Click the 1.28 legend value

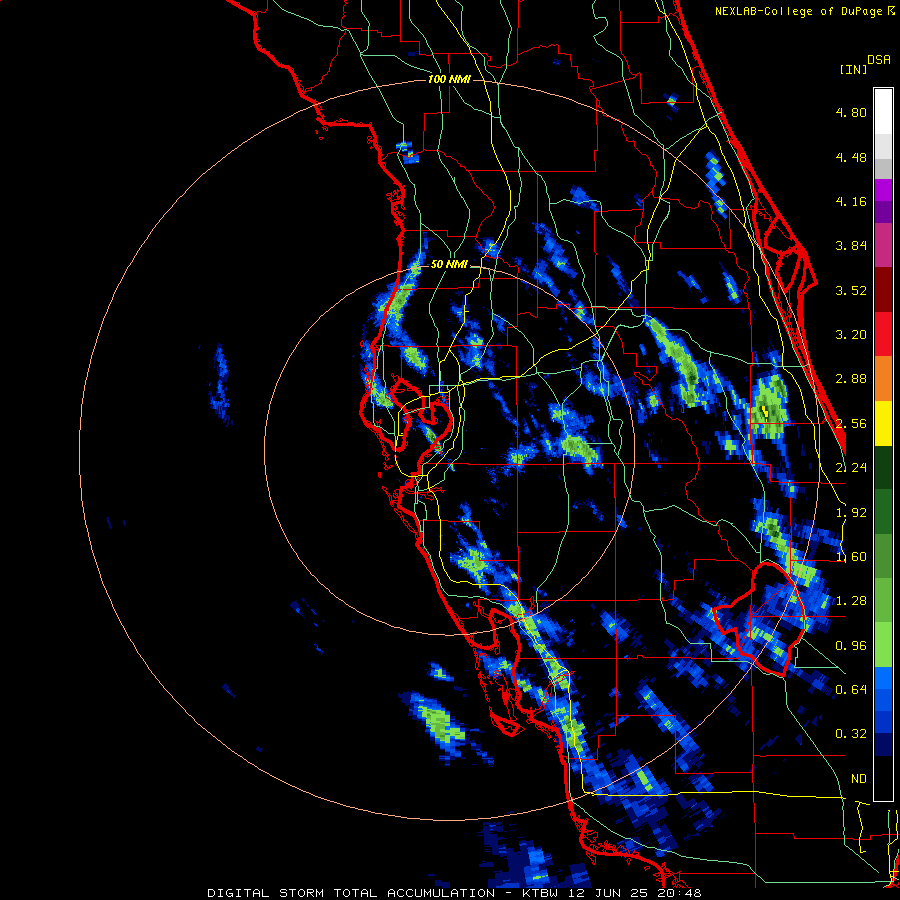click(851, 601)
